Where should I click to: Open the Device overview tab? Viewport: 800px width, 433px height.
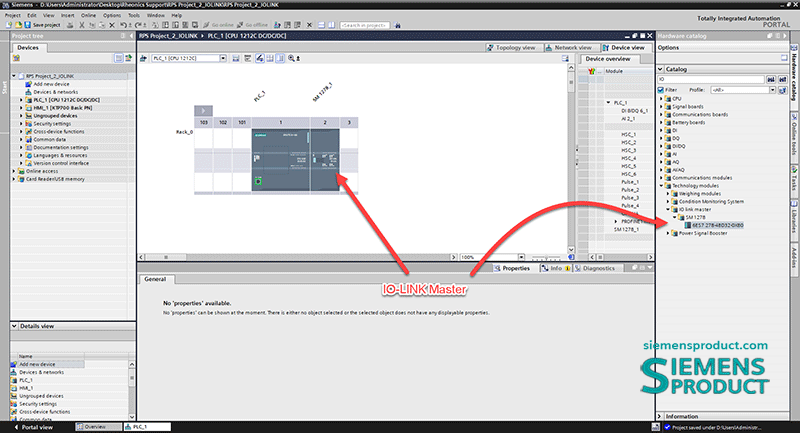(x=607, y=59)
